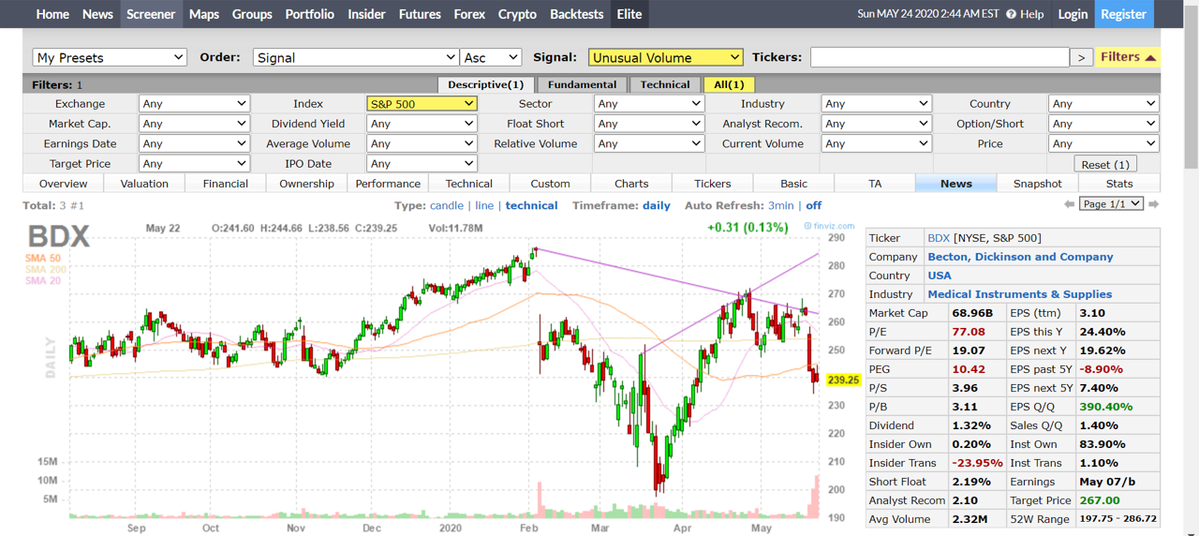1199x536 pixels.
Task: Open the Price filter dropdown
Action: [1104, 143]
